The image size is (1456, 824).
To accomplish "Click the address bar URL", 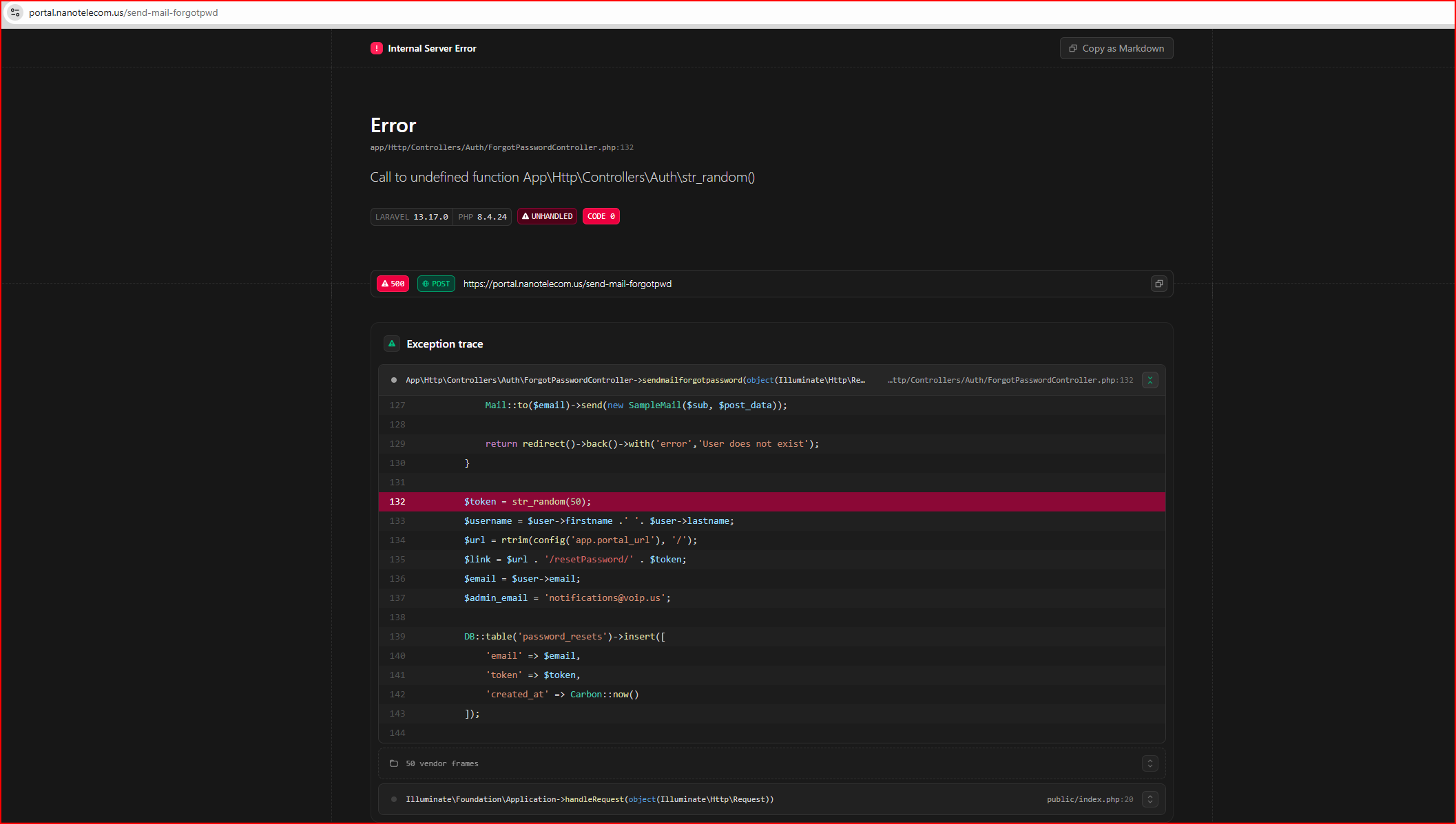I will [123, 12].
